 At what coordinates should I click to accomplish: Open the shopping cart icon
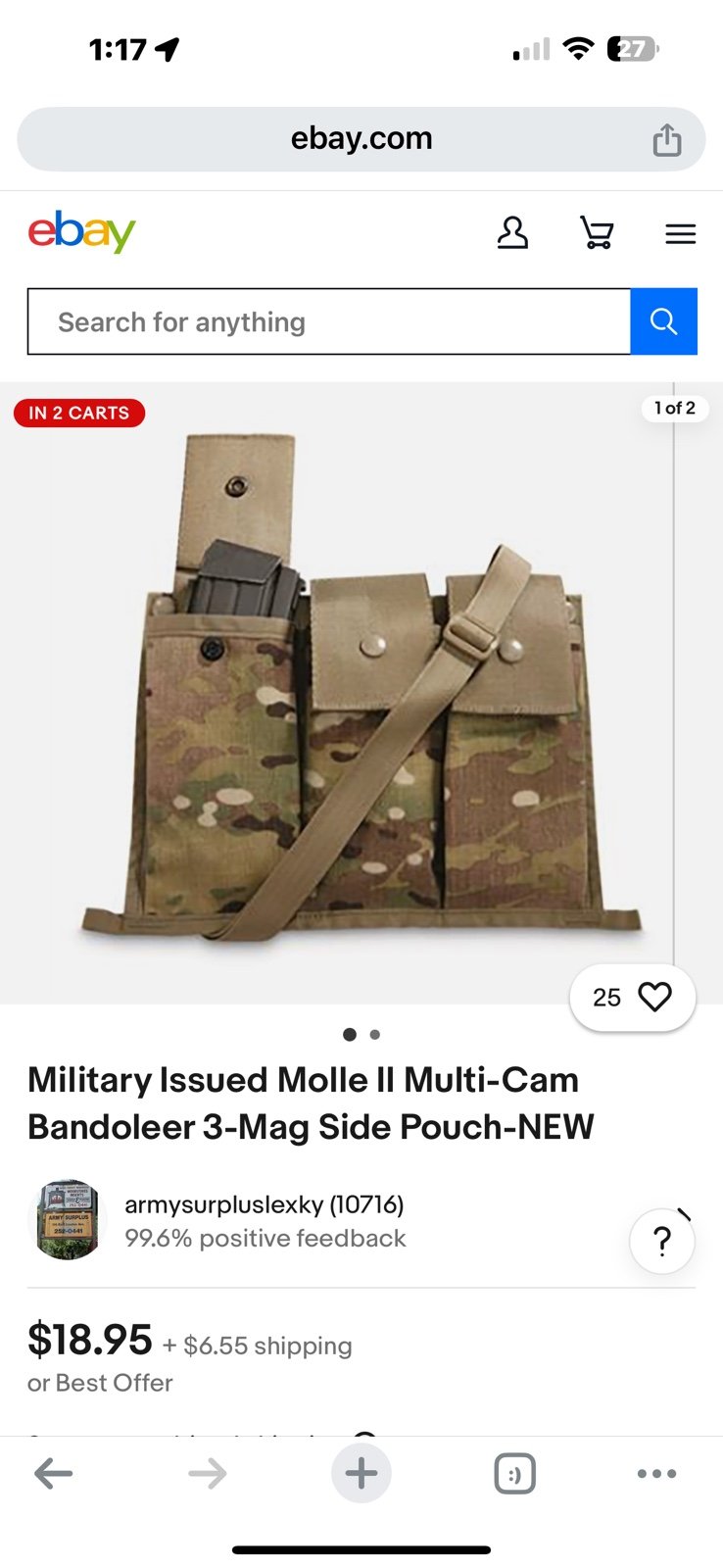coord(597,233)
